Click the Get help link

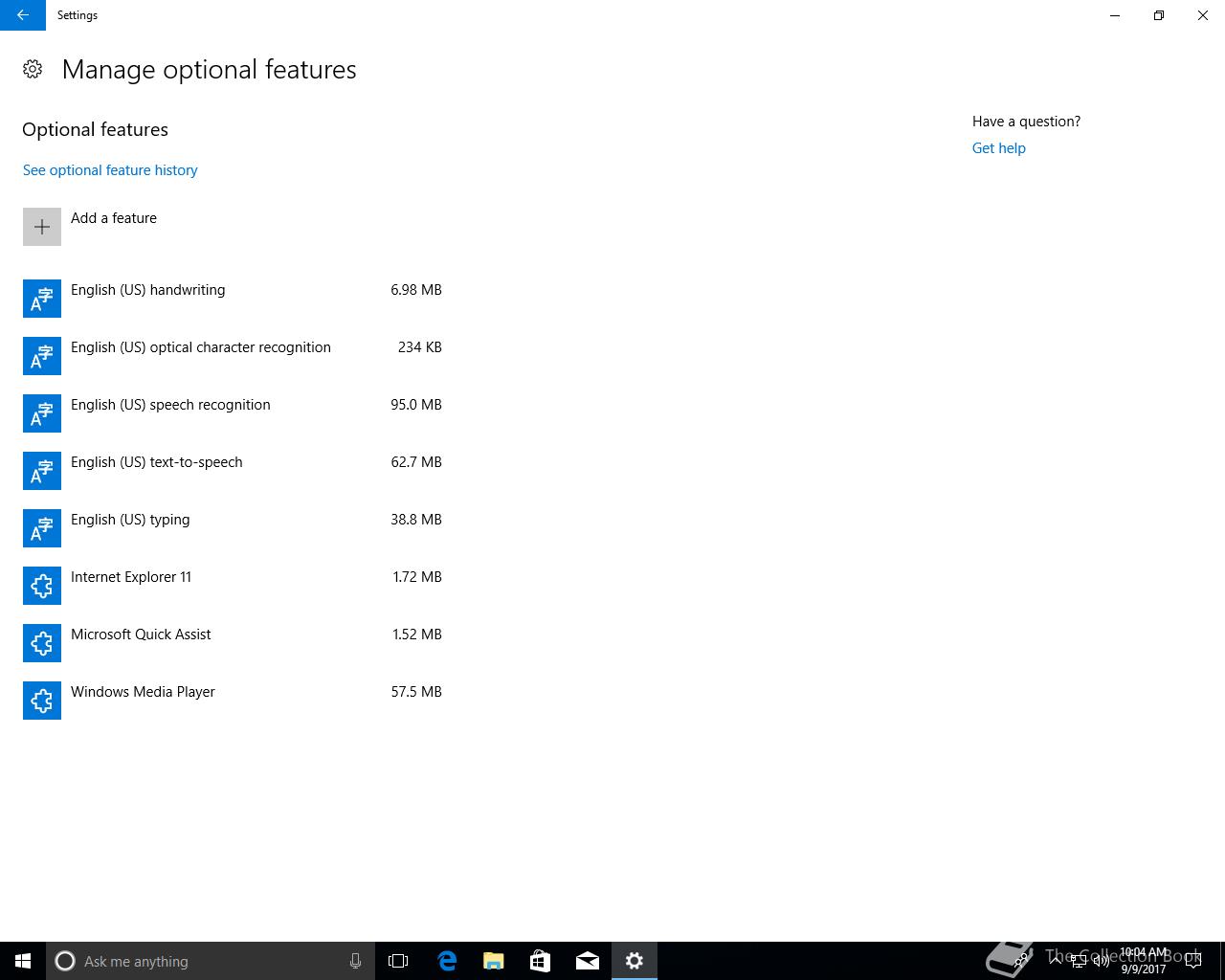point(999,148)
